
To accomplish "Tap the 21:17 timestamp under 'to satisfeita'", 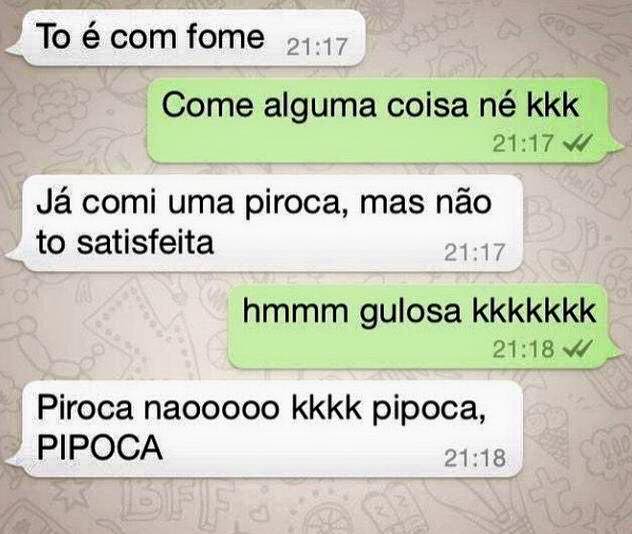I will click(474, 252).
